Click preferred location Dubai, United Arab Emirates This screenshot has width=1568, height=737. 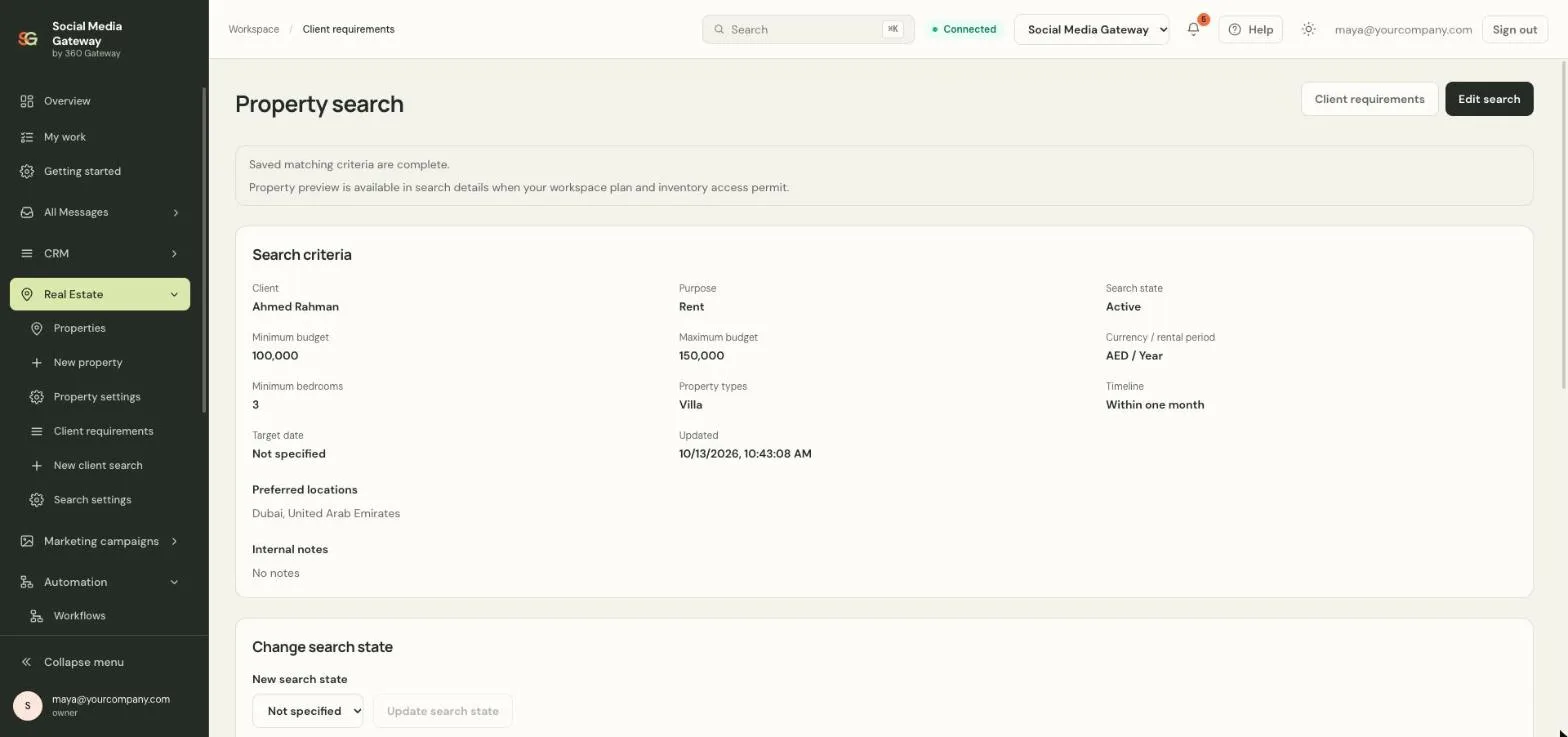326,513
